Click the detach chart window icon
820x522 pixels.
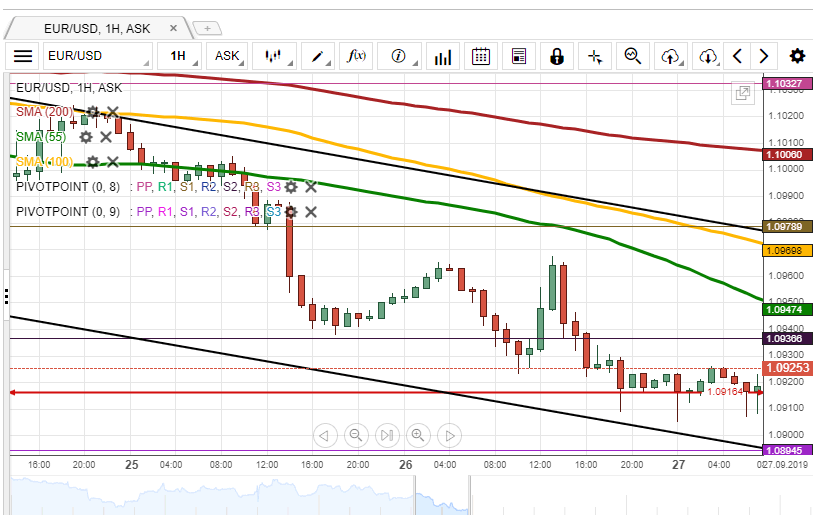tap(743, 94)
